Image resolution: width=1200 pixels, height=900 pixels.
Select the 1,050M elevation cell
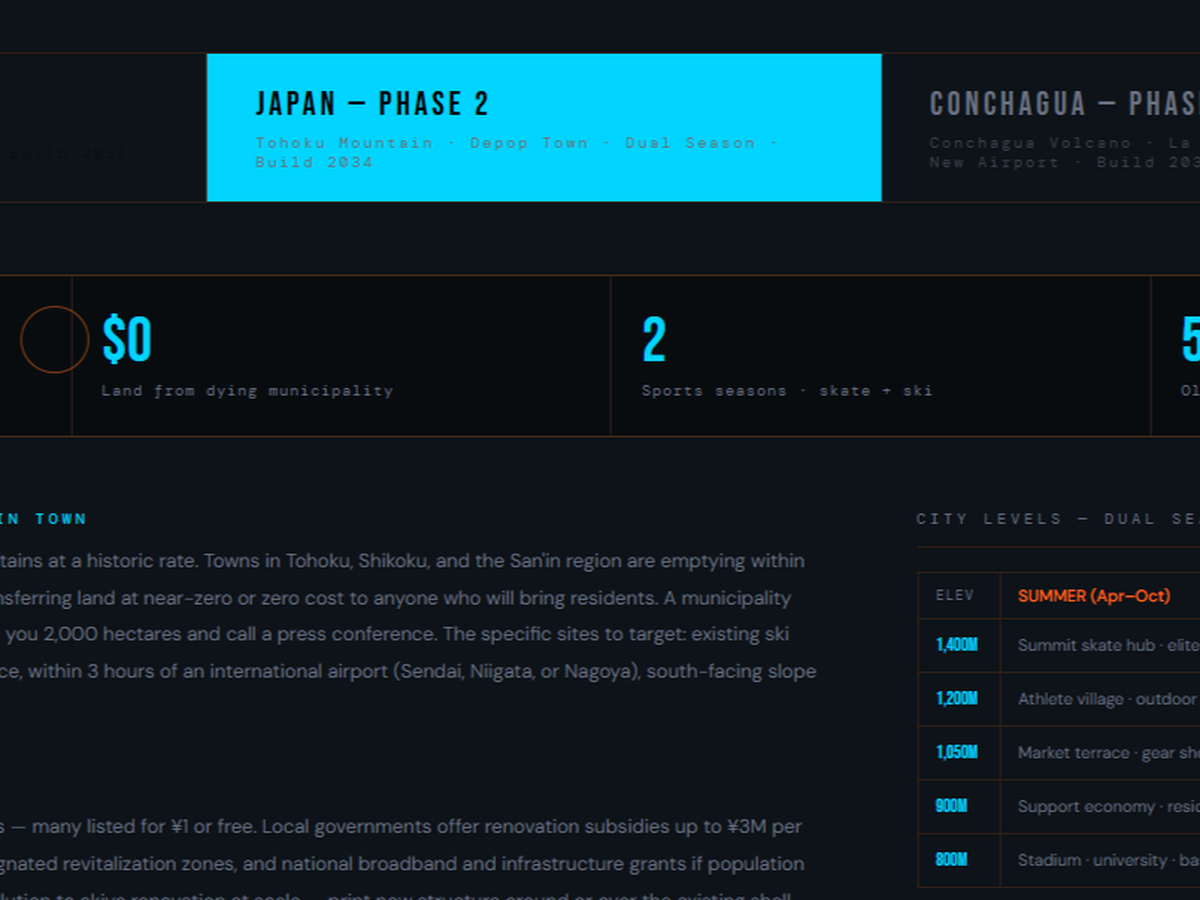(x=957, y=753)
